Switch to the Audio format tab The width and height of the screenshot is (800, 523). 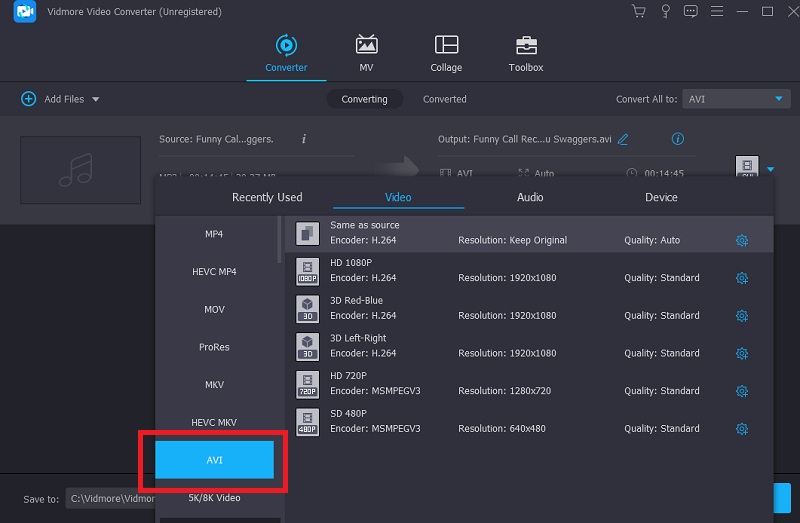click(x=530, y=197)
